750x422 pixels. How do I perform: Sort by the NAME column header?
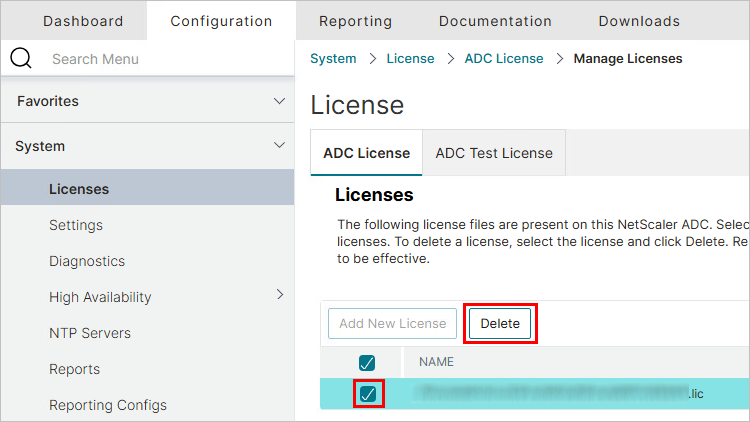(x=437, y=361)
